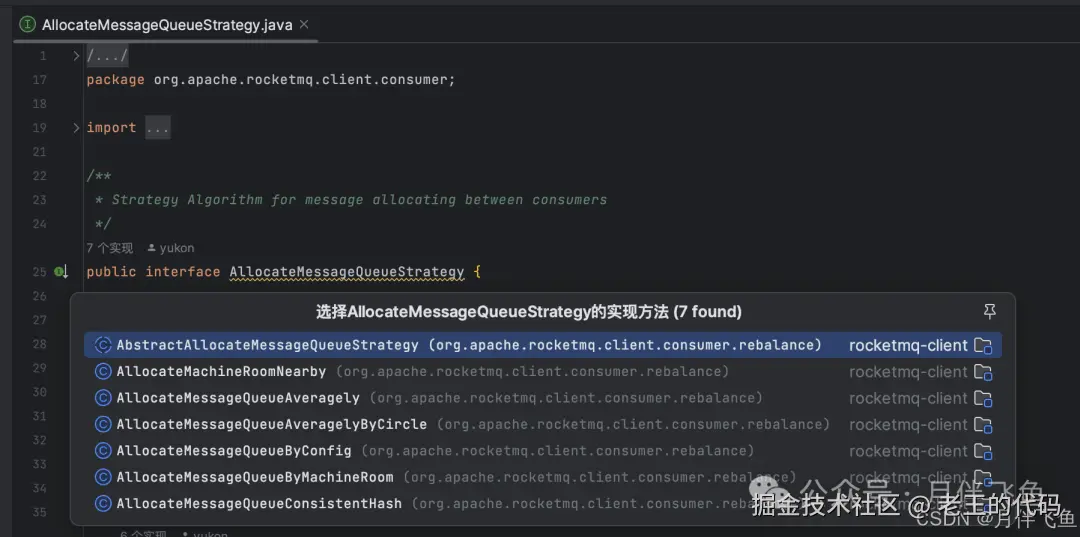Expand the folded license comment on line 1

pos(76,56)
